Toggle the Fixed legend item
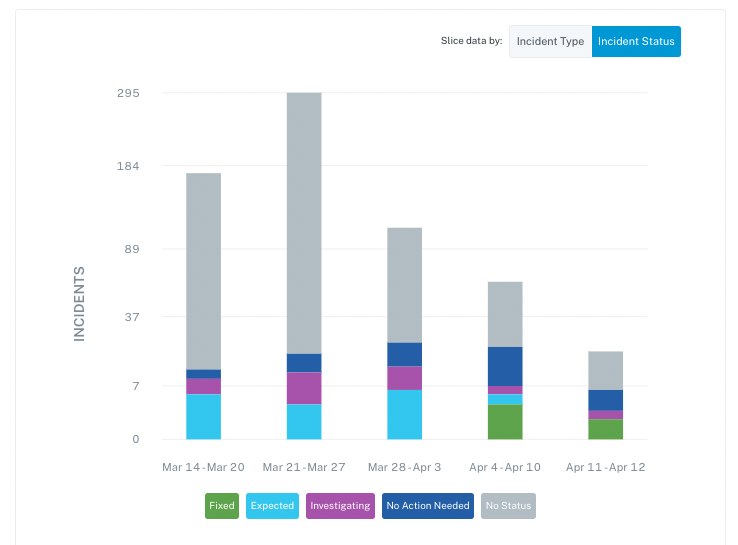Viewport: 738px width, 545px height. (x=222, y=506)
